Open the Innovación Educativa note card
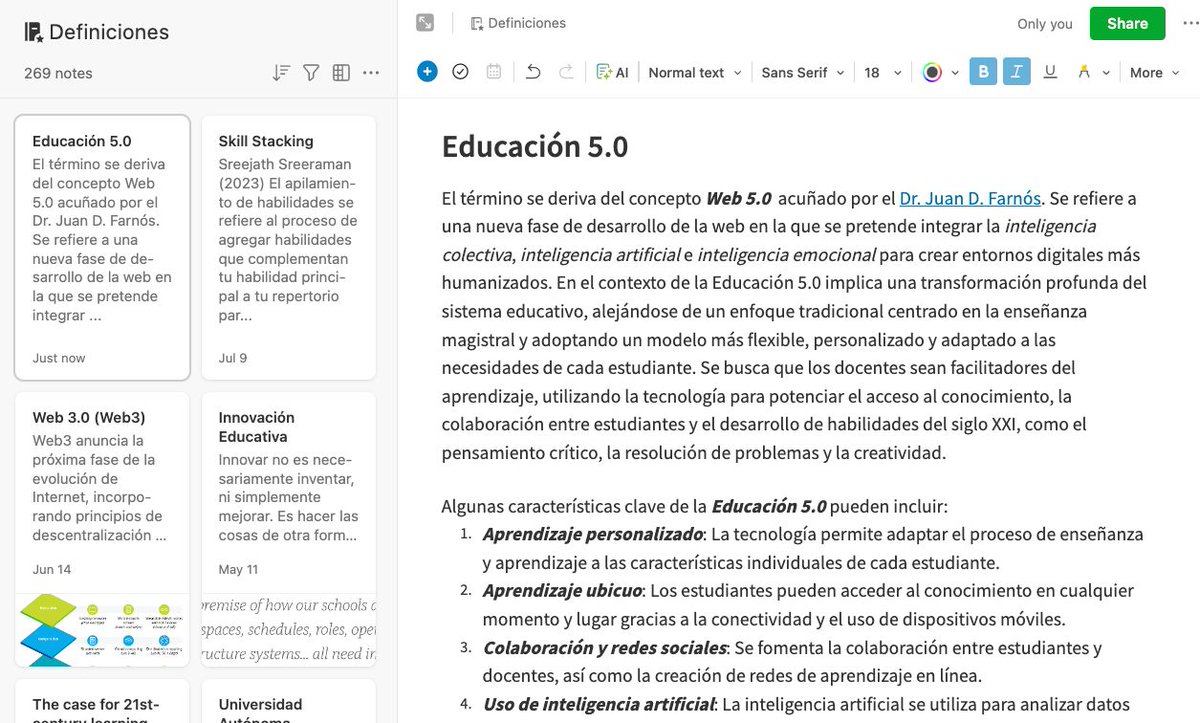 (x=288, y=529)
